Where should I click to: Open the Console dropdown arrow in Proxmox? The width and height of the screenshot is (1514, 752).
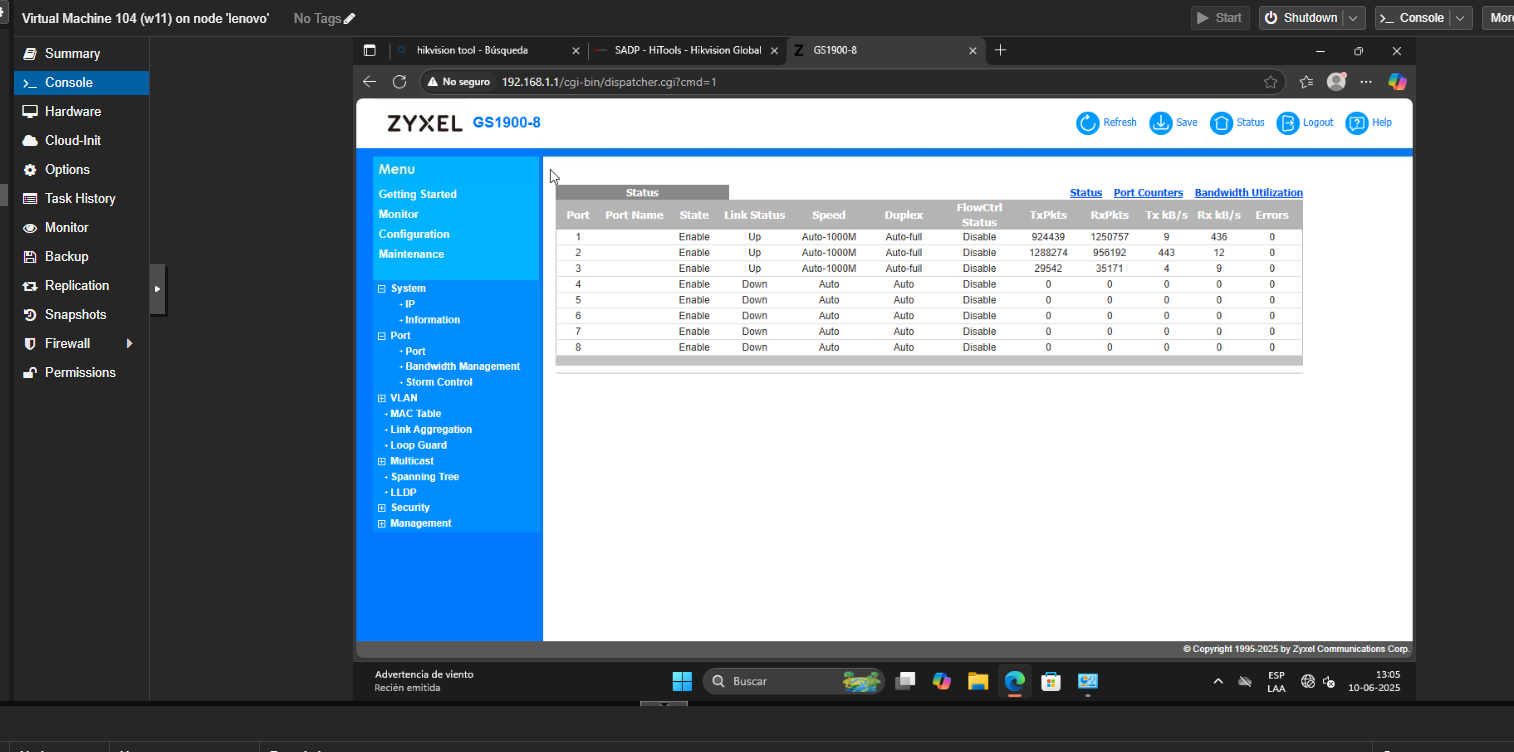[x=1461, y=18]
